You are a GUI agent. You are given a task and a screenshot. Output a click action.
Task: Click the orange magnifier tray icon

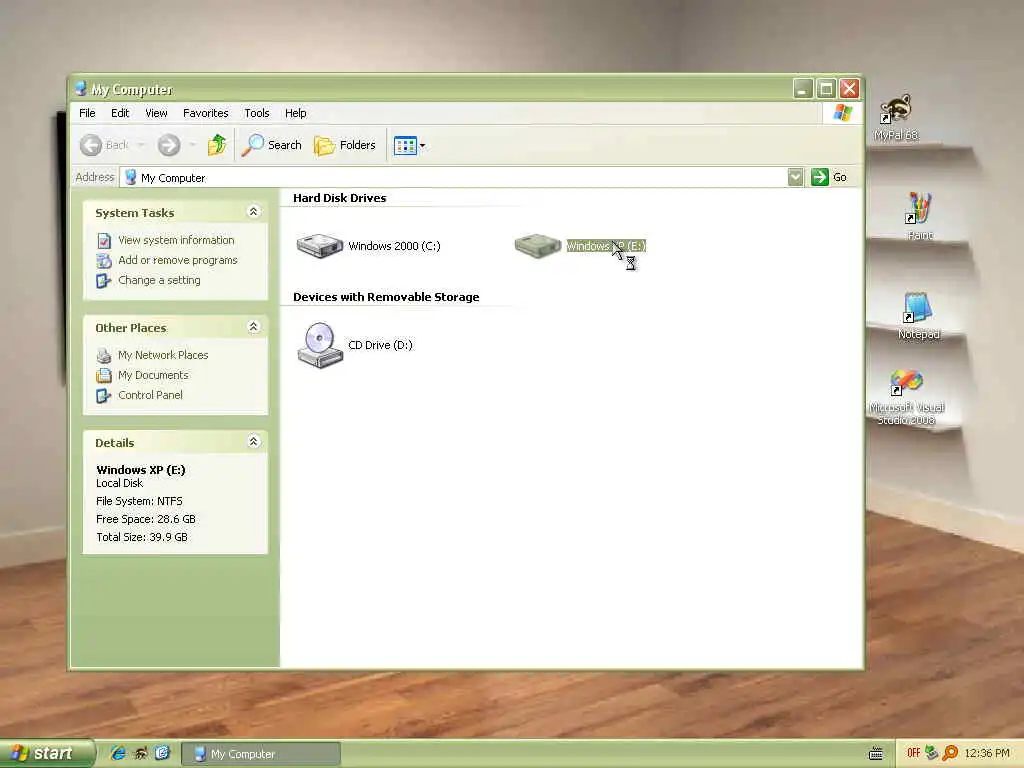pos(950,753)
